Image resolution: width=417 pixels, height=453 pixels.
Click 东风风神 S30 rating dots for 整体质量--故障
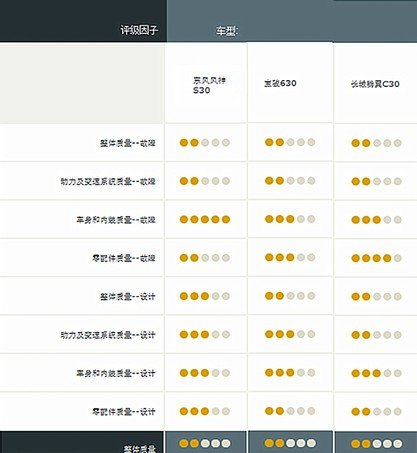(x=205, y=143)
